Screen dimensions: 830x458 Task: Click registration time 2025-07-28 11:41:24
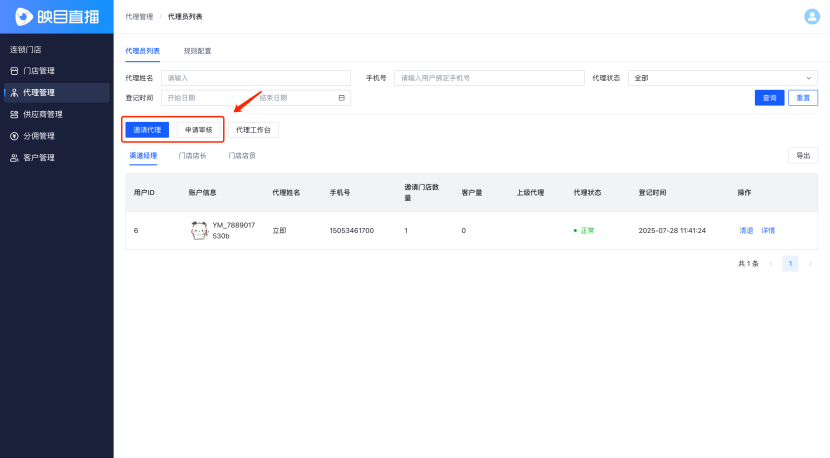coord(672,231)
